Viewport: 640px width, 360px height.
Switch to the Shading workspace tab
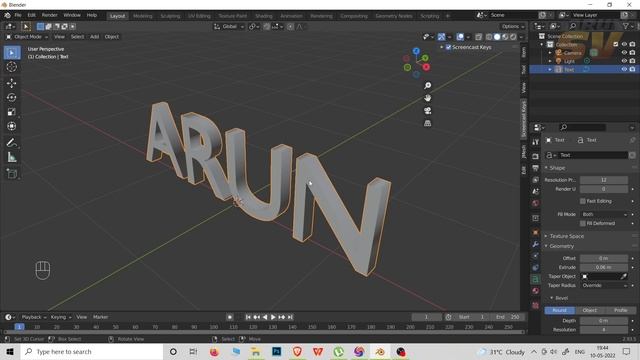pyautogui.click(x=264, y=16)
